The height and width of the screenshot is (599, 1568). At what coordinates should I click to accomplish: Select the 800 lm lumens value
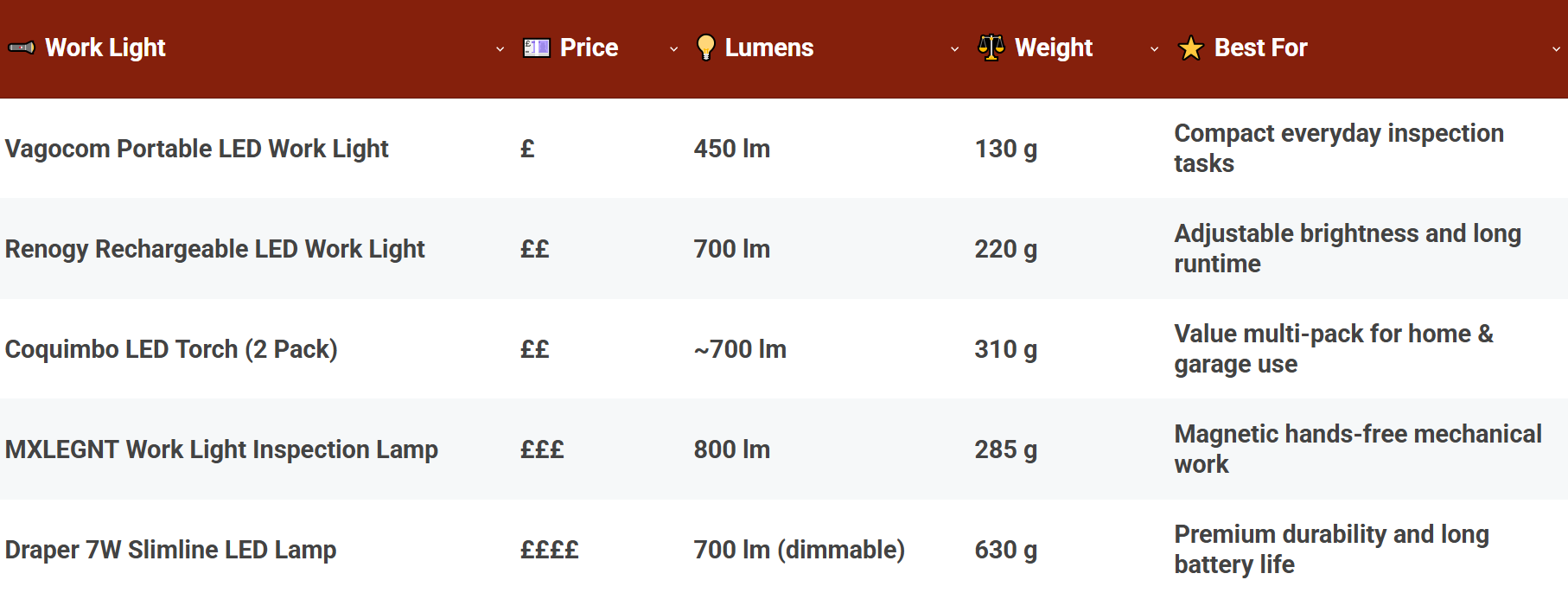(x=731, y=449)
